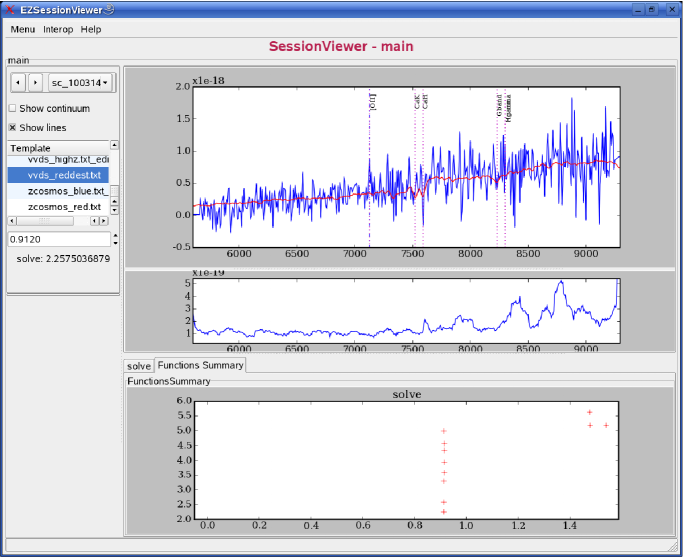This screenshot has height=557, width=683.
Task: Uncheck the Show lines checkbox
Action: [x=13, y=127]
